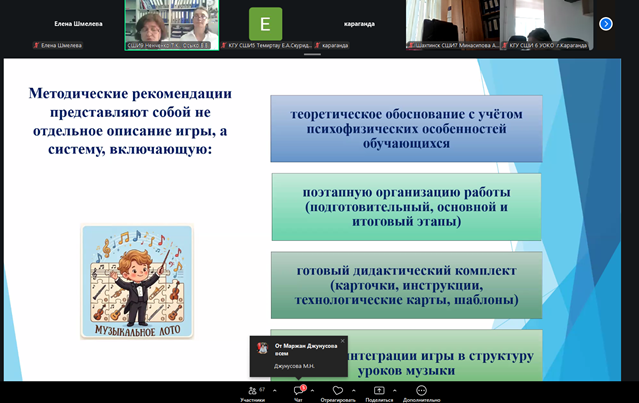Open the Participants panel icon
Screen dimensions: 639x403
coord(251,390)
